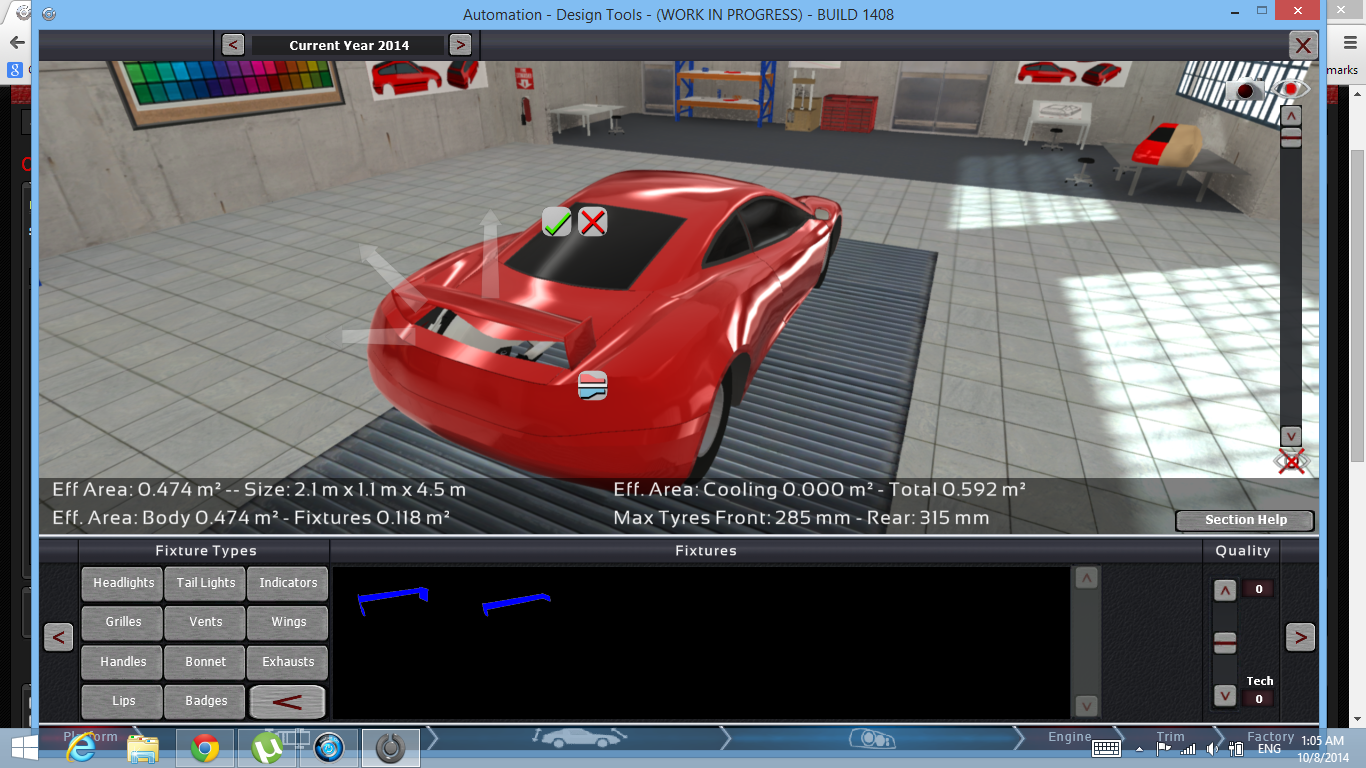1366x768 pixels.
Task: Click Eff. Area Cooling 0.000 m² text
Action: point(819,490)
